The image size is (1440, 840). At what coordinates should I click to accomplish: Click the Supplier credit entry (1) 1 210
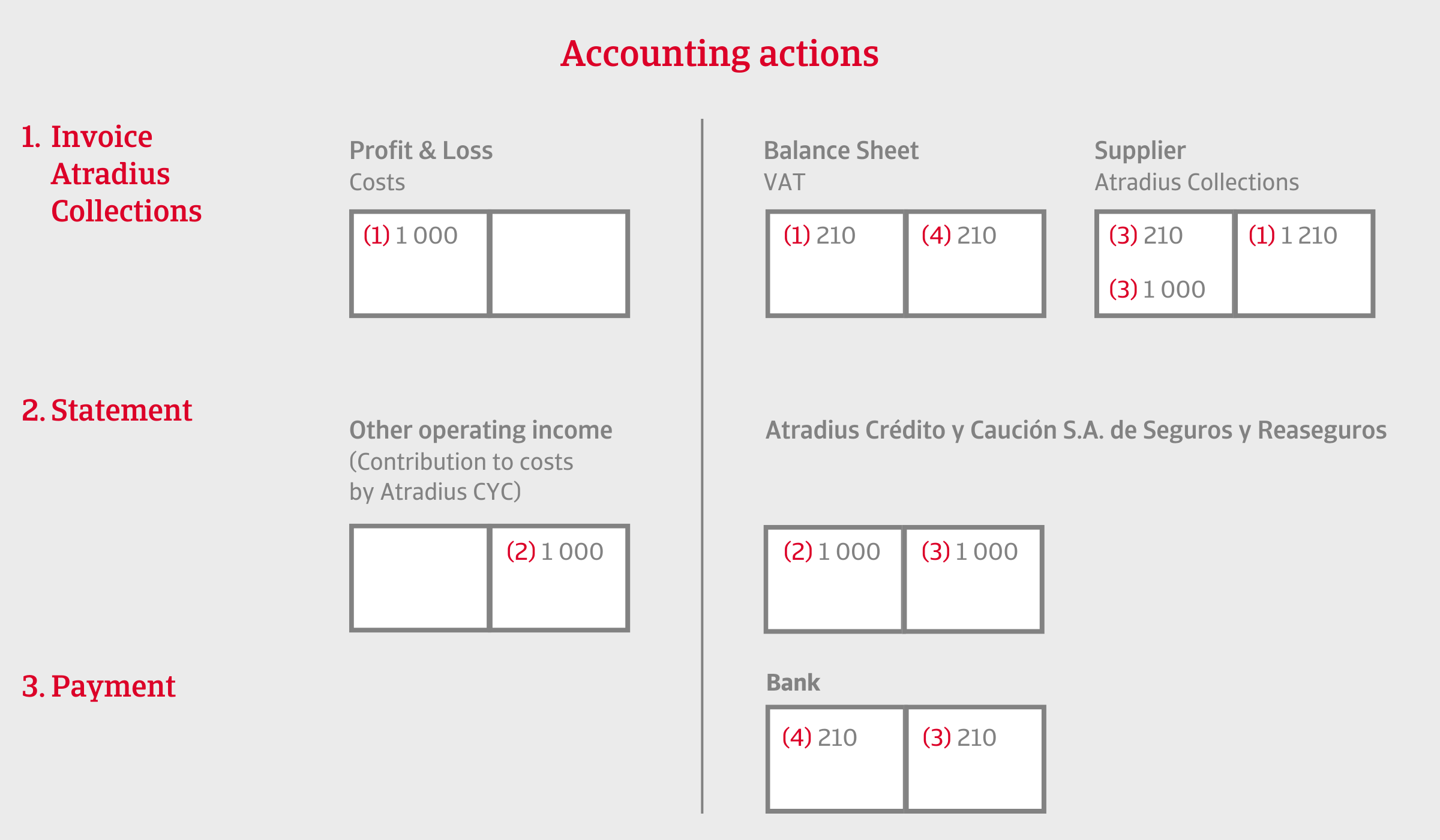click(x=1293, y=235)
